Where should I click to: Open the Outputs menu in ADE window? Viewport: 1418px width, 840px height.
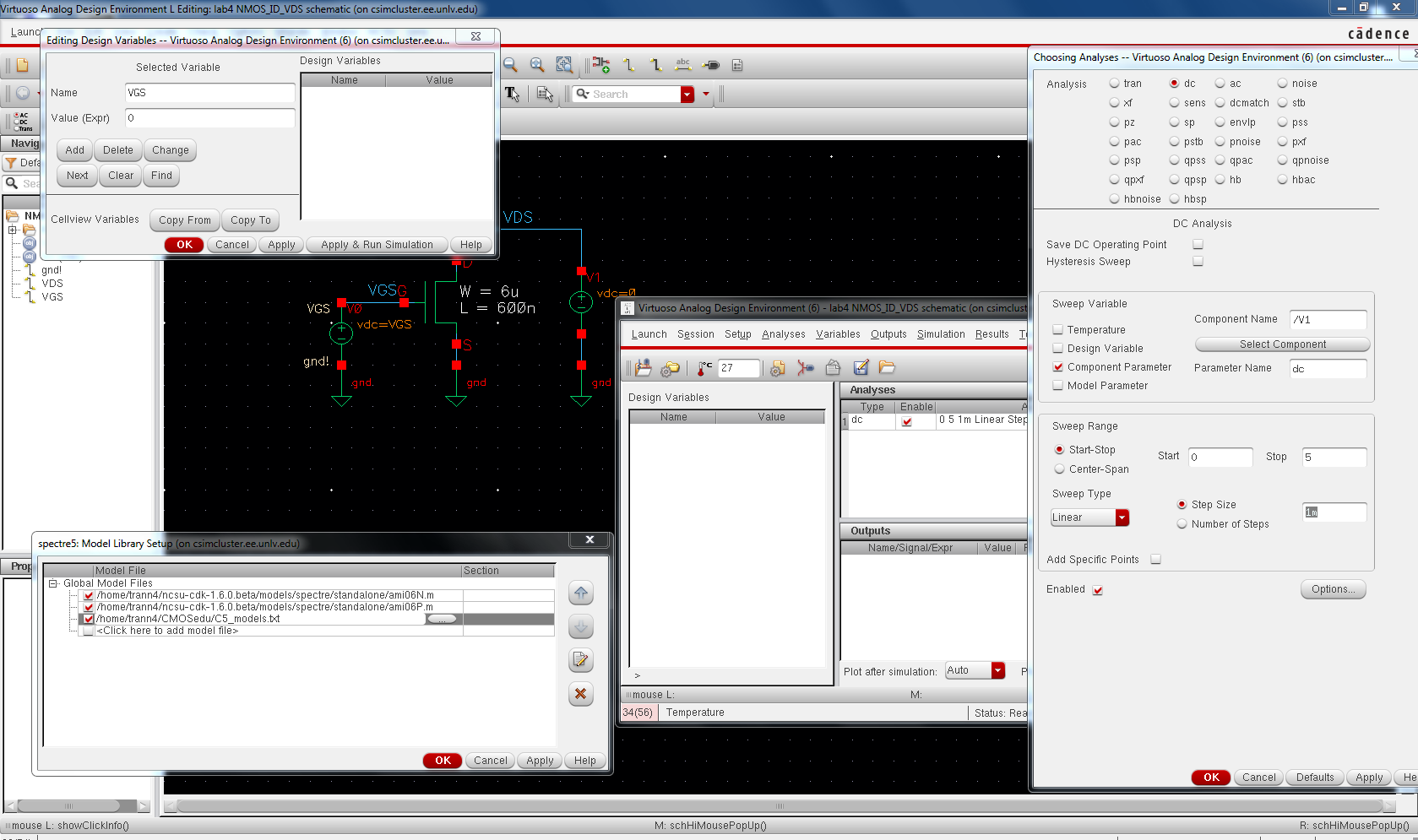pyautogui.click(x=888, y=334)
